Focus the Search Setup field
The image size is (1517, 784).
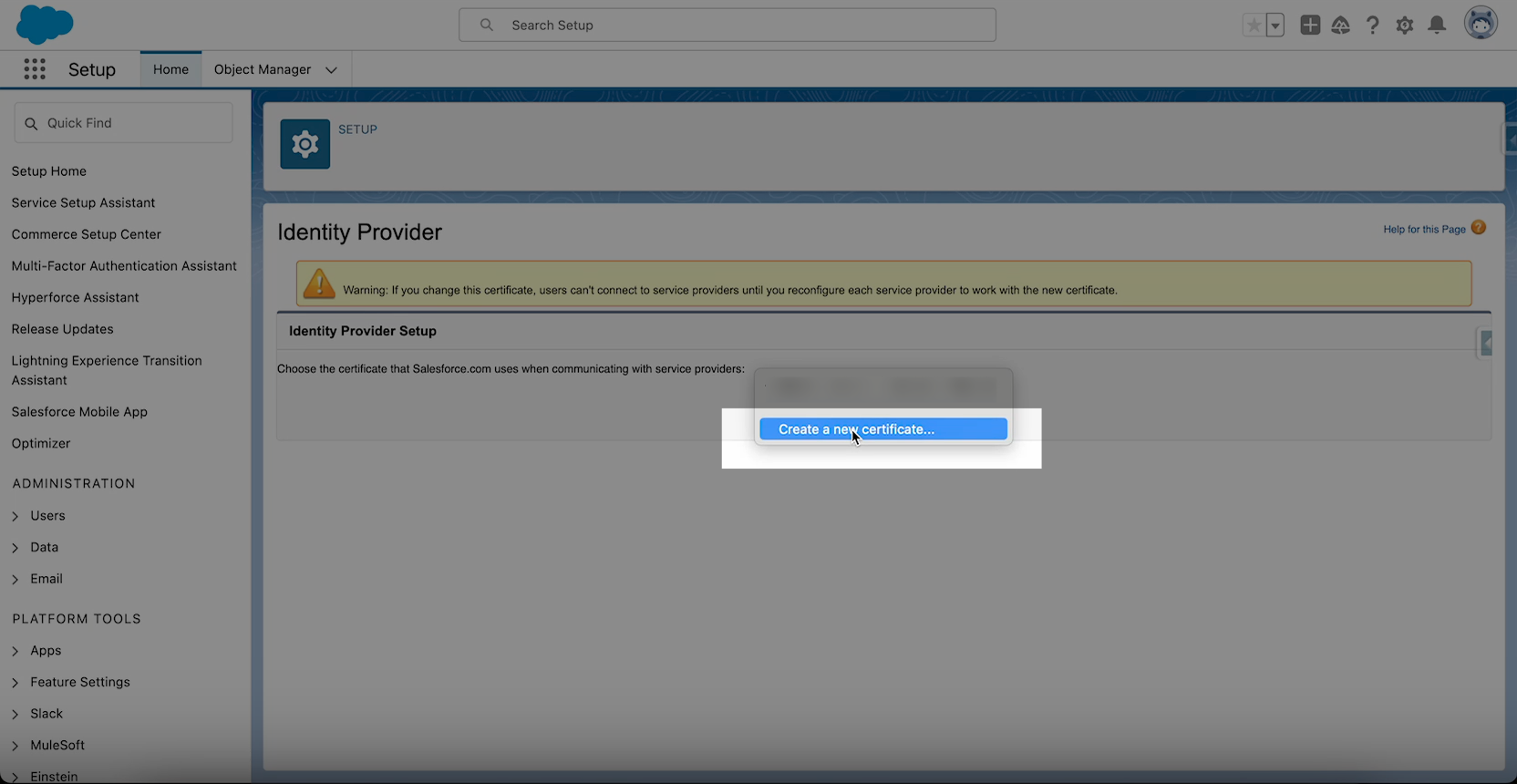coord(728,26)
